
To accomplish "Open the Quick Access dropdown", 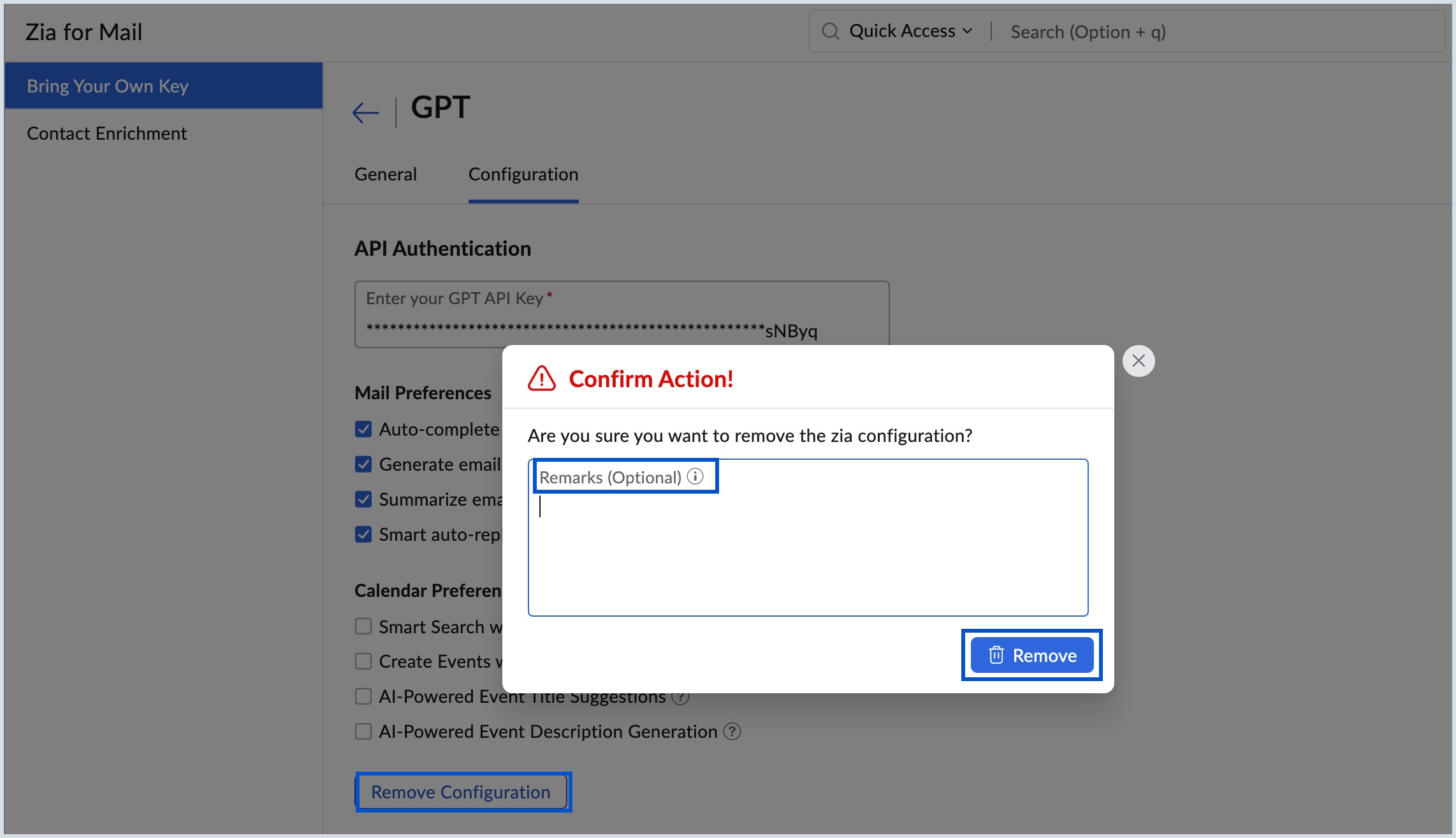I will click(x=909, y=31).
